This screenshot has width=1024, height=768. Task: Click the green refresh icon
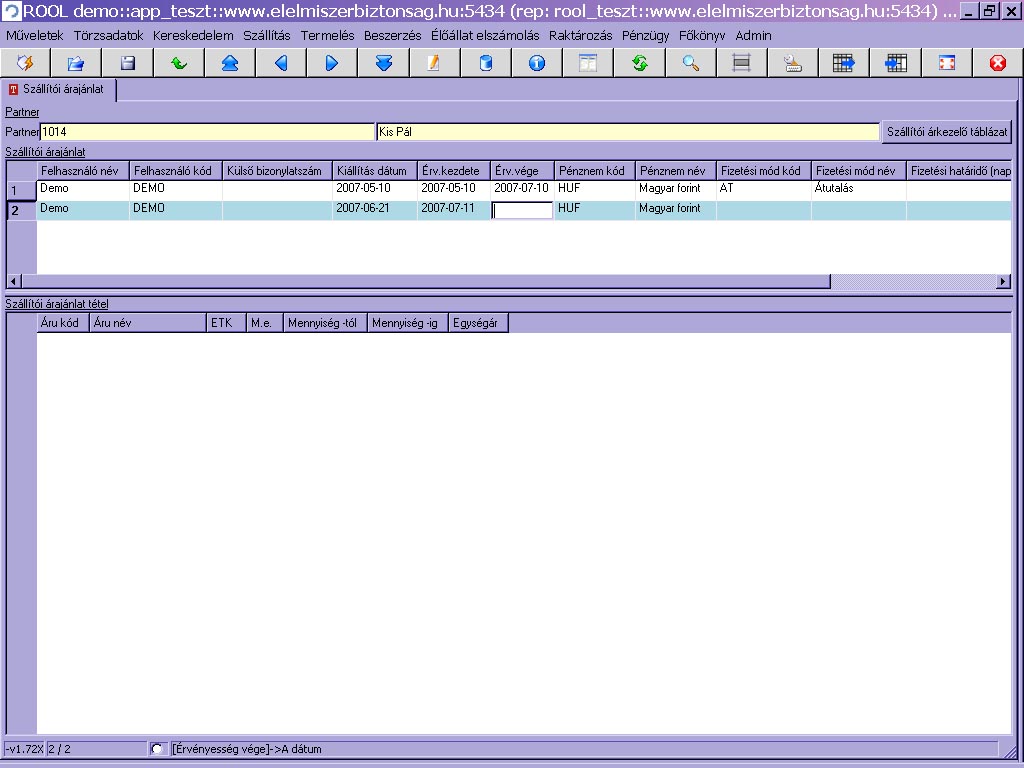(x=639, y=63)
